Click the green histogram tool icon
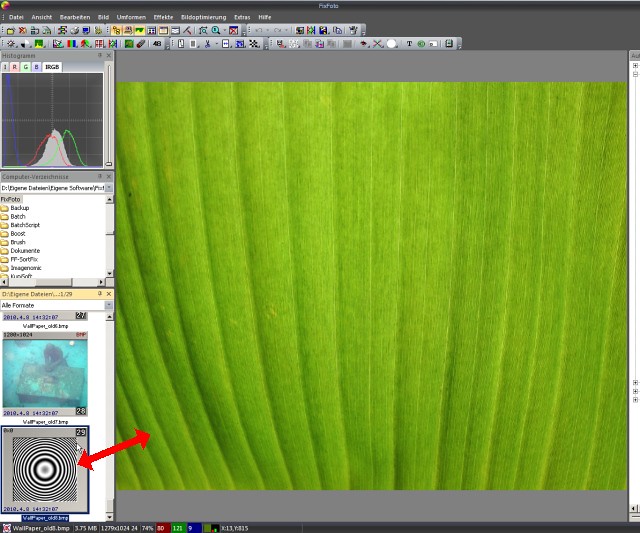The width and height of the screenshot is (640, 533). tap(39, 44)
